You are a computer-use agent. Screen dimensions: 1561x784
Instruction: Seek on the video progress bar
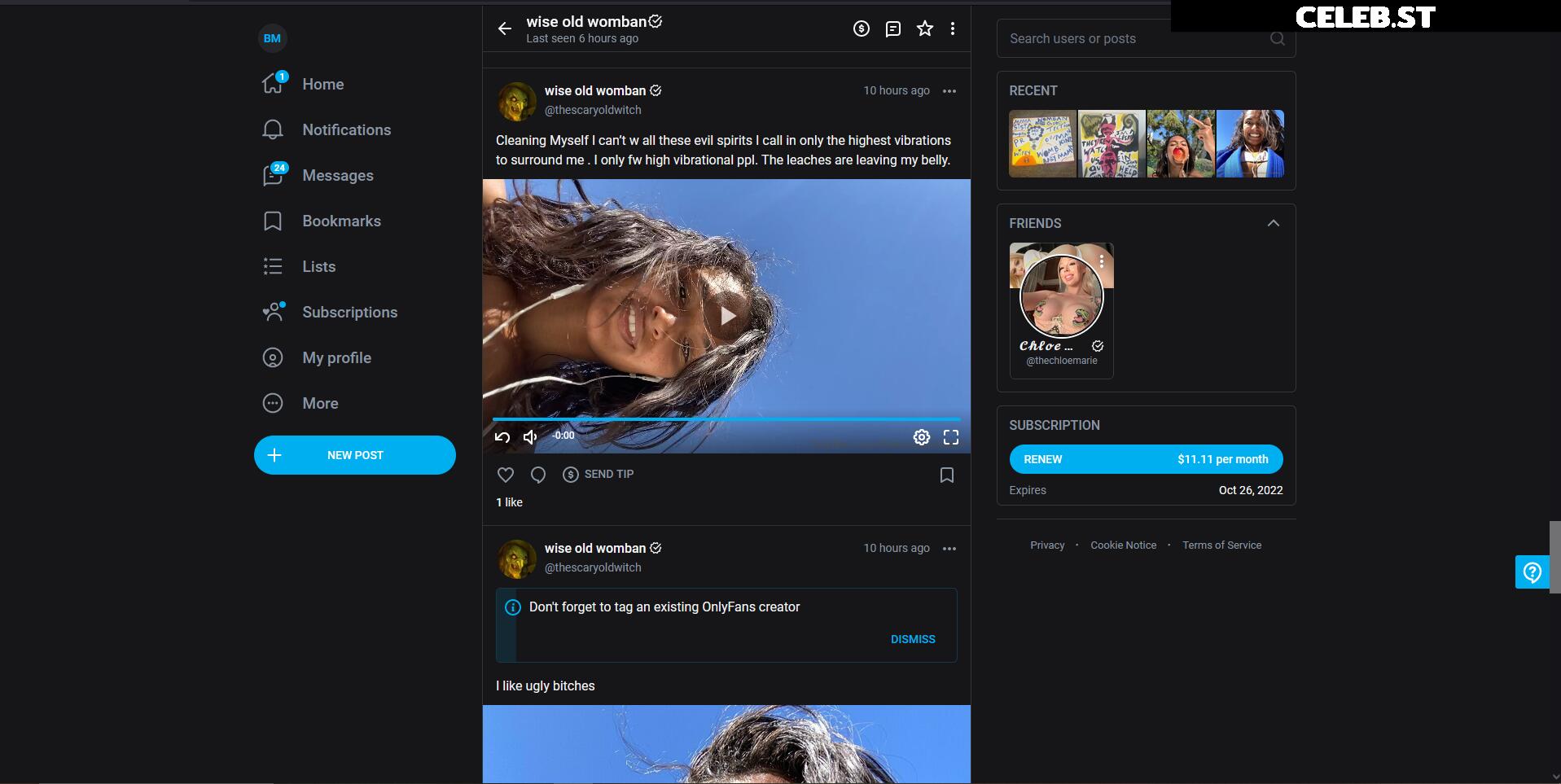(726, 418)
